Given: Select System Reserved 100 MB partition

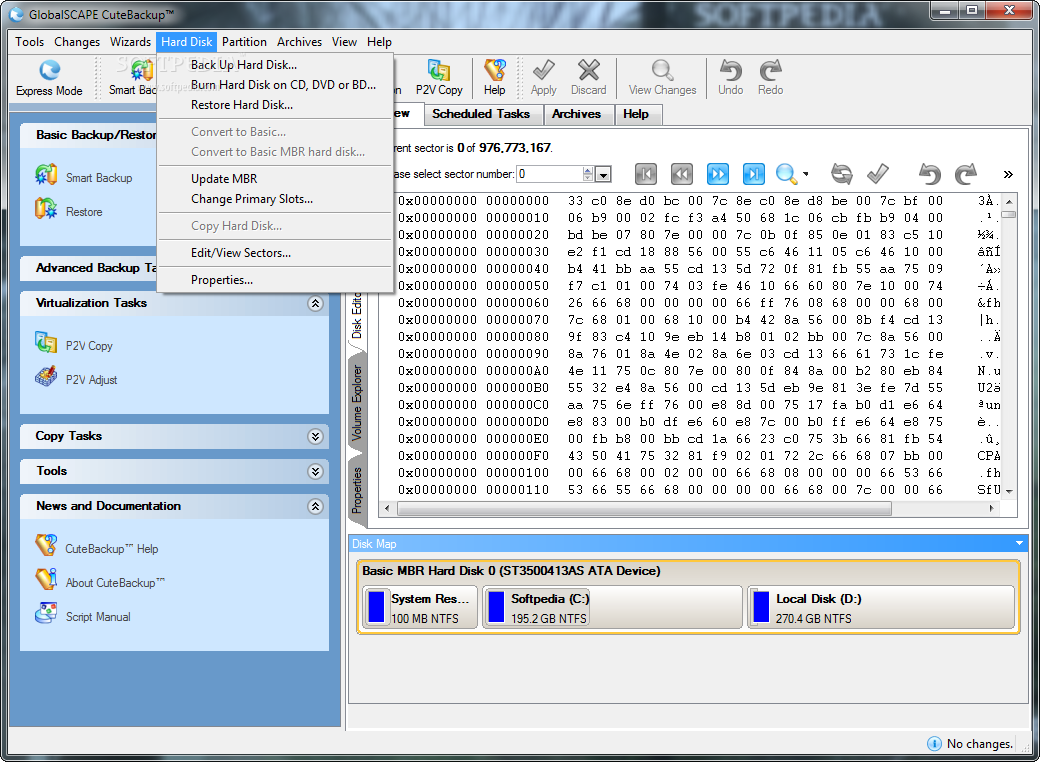Looking at the screenshot, I should tap(421, 607).
